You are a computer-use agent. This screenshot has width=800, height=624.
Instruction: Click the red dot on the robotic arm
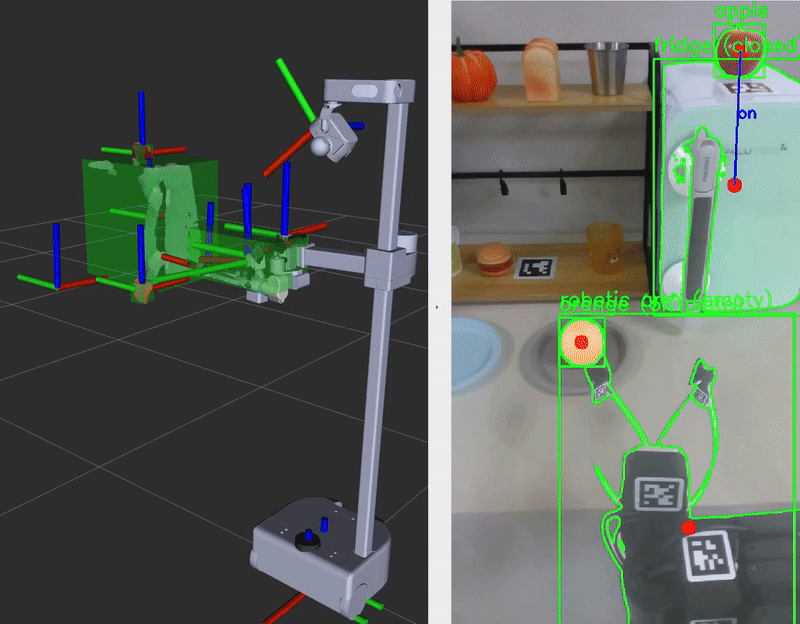tap(688, 527)
